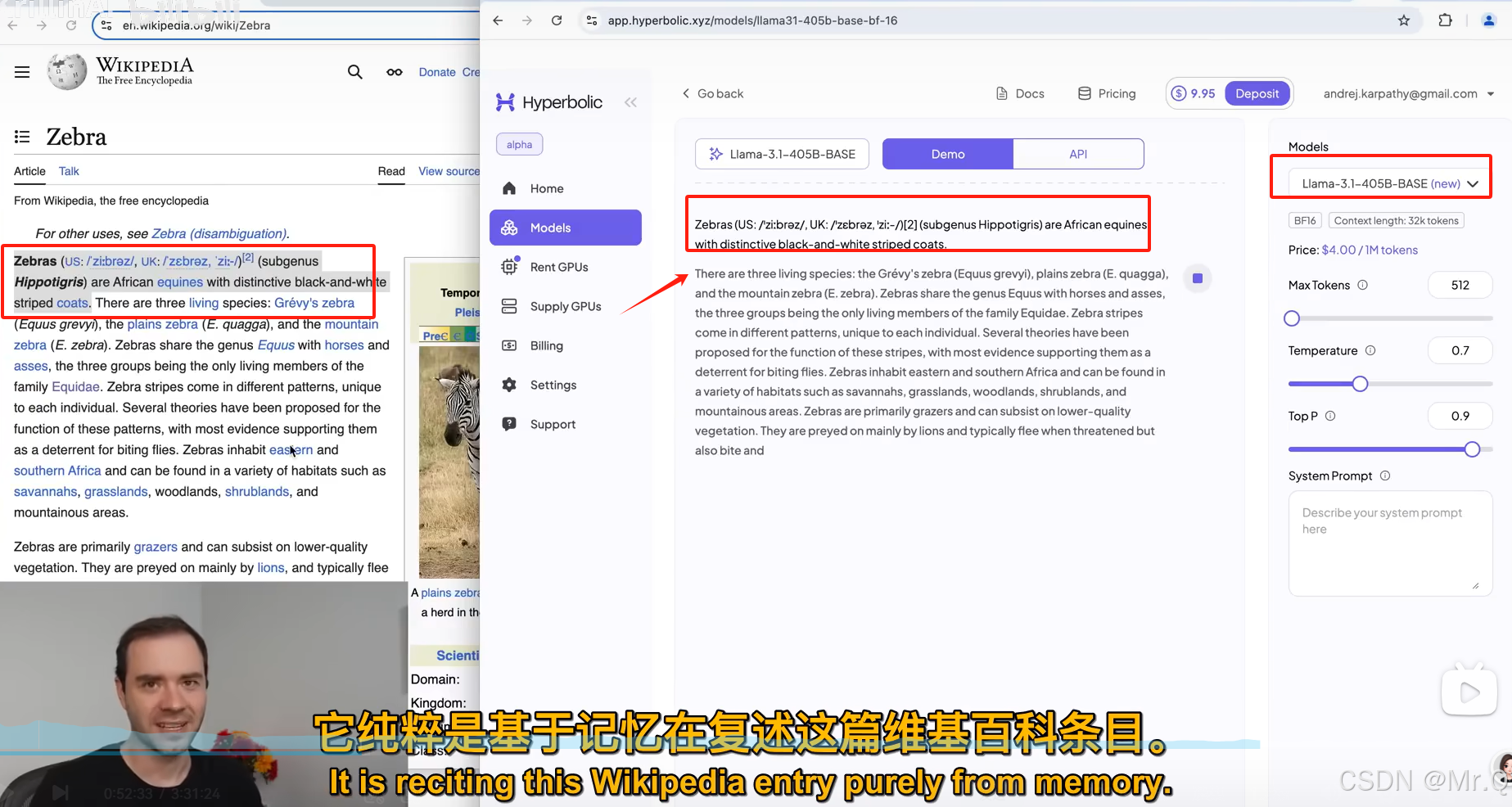This screenshot has width=1512, height=807.
Task: Expand Models dropdown Llama-3.1-405B-BASE (new)
Action: coord(1389,183)
